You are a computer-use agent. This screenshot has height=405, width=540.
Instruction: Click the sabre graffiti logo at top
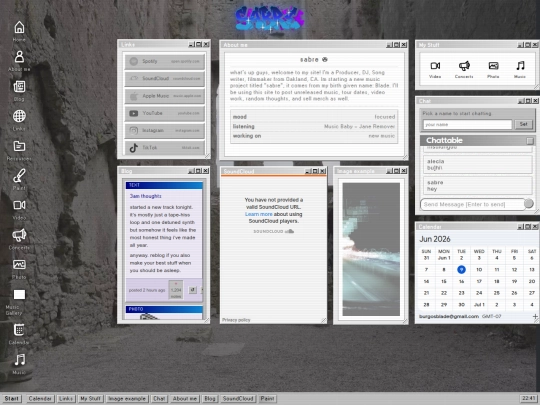pos(270,19)
